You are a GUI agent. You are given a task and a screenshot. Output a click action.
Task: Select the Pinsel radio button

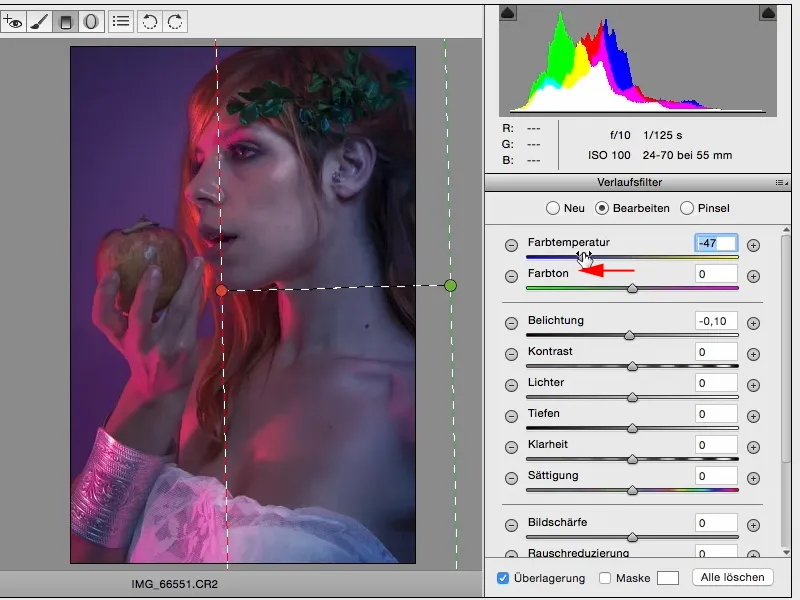tap(686, 208)
